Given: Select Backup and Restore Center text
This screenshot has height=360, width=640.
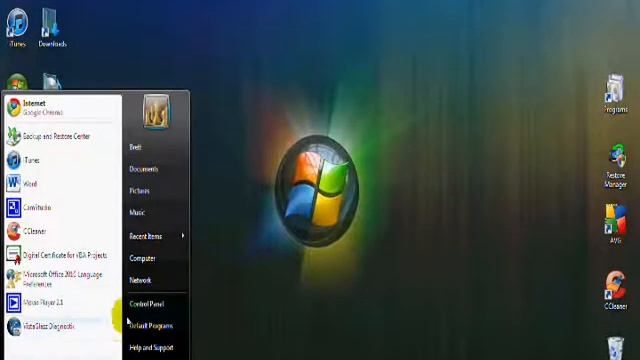Looking at the screenshot, I should [56, 136].
